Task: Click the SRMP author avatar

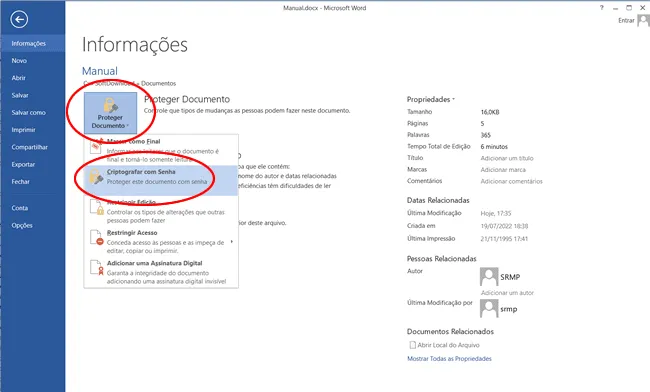Action: 489,276
